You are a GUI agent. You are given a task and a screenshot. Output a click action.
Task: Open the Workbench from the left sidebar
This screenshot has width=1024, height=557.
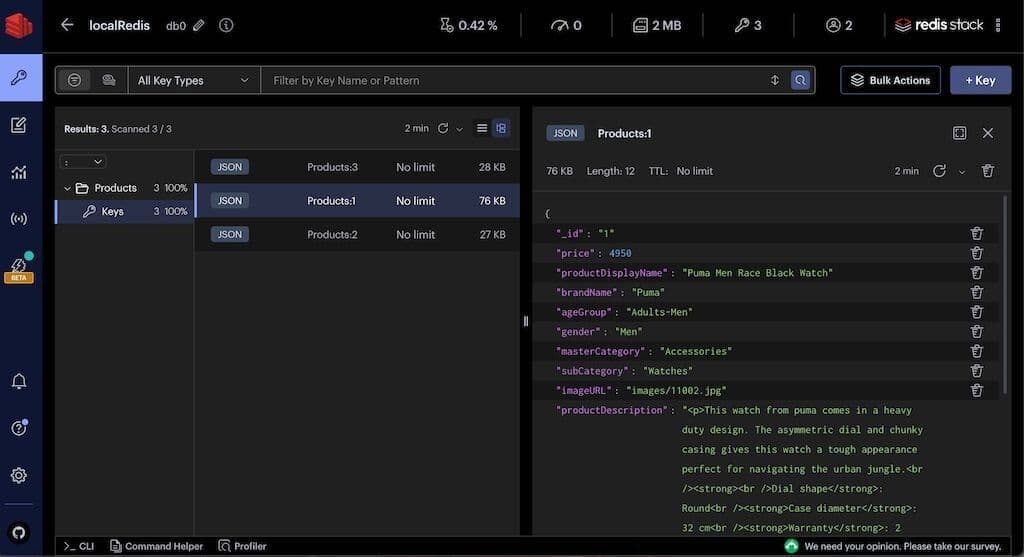pos(19,125)
